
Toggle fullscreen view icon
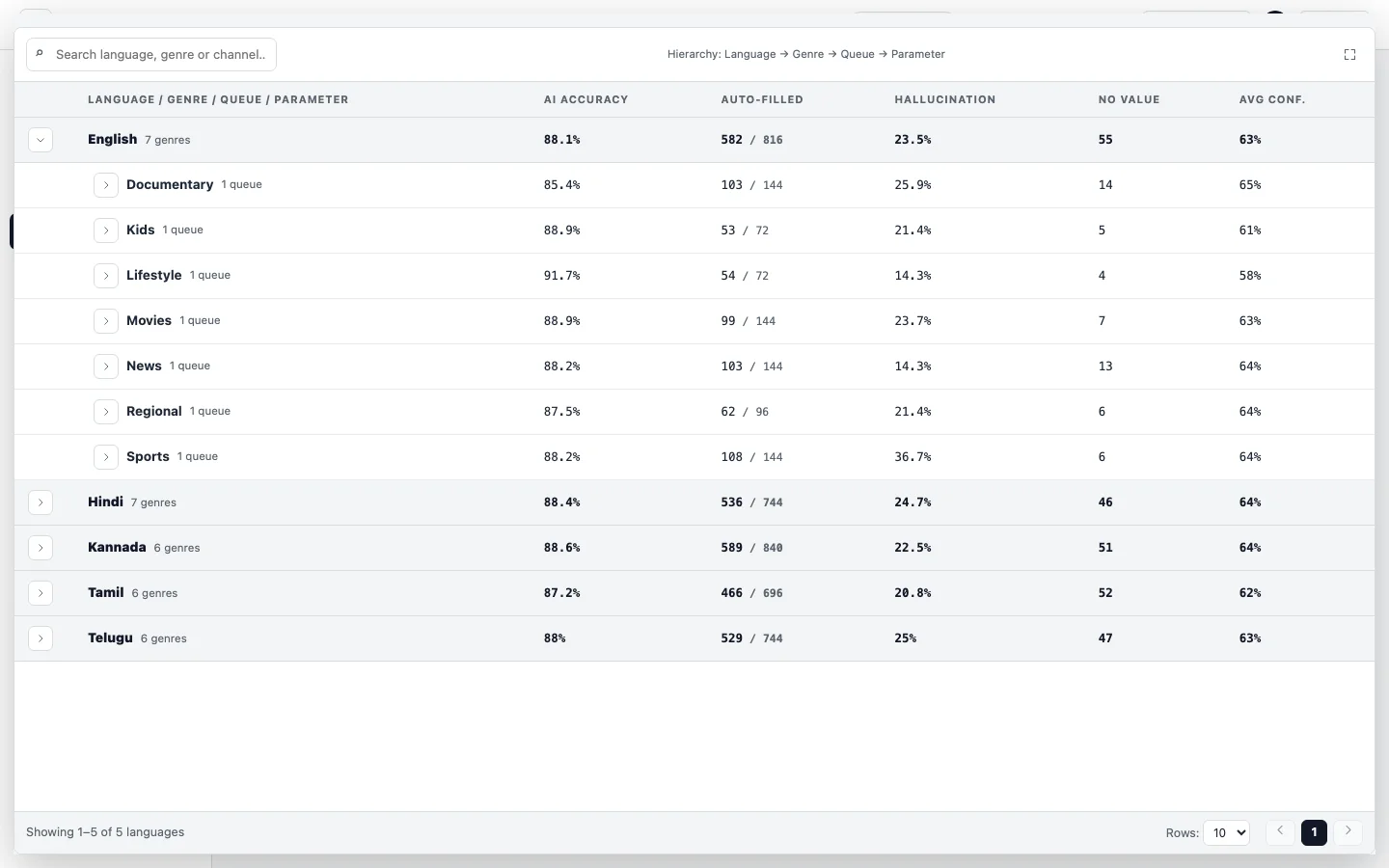click(1349, 55)
